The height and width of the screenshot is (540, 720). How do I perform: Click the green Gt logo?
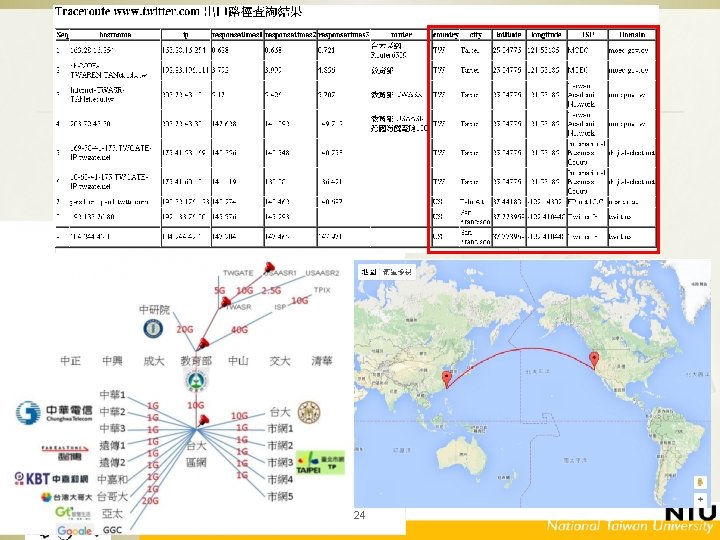[73, 513]
